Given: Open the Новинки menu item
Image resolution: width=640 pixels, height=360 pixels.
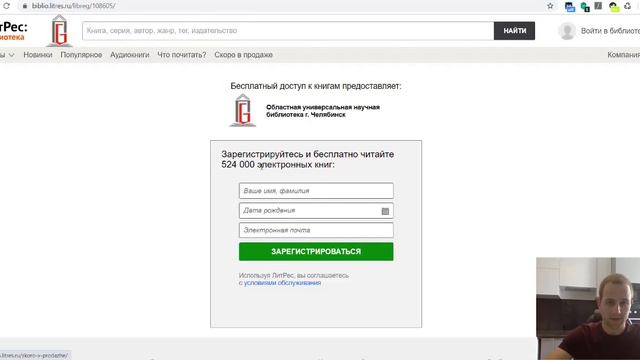Looking at the screenshot, I should point(38,55).
